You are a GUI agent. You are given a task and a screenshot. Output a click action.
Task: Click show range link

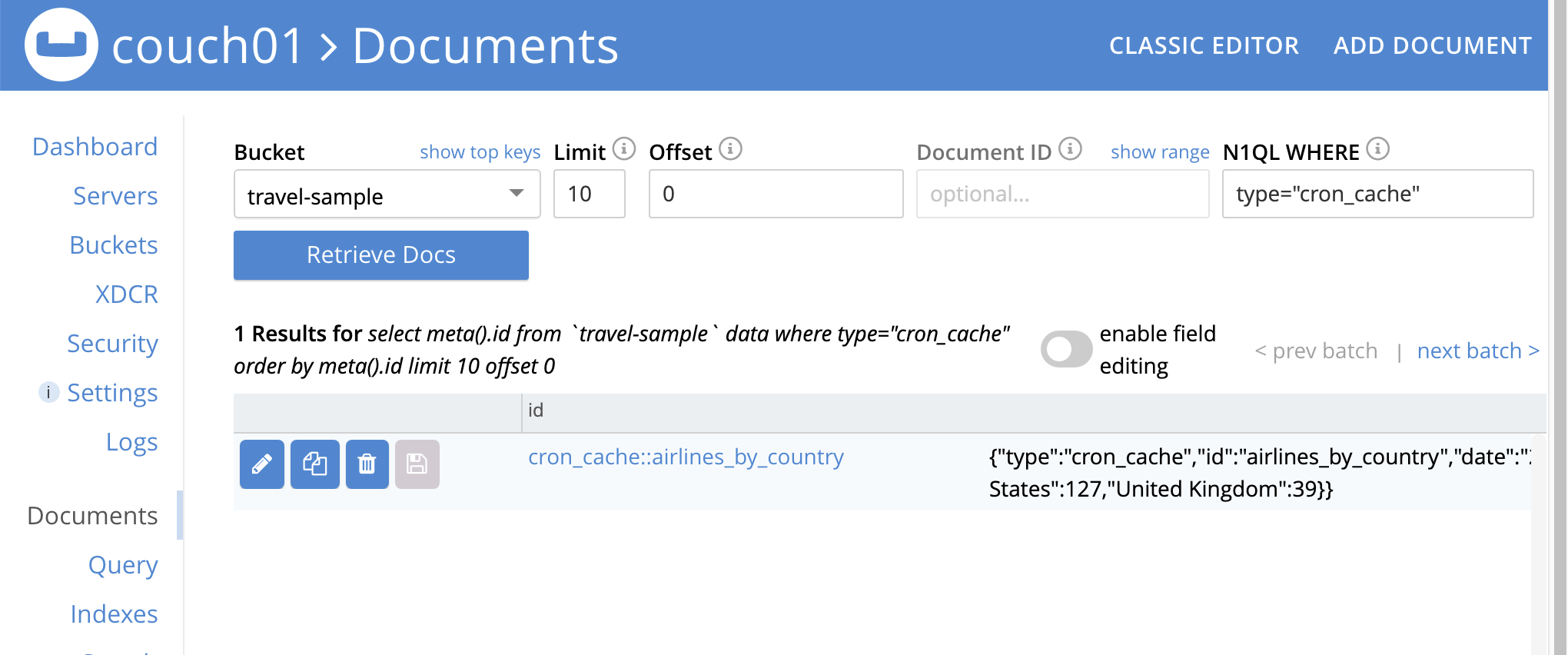(1160, 152)
